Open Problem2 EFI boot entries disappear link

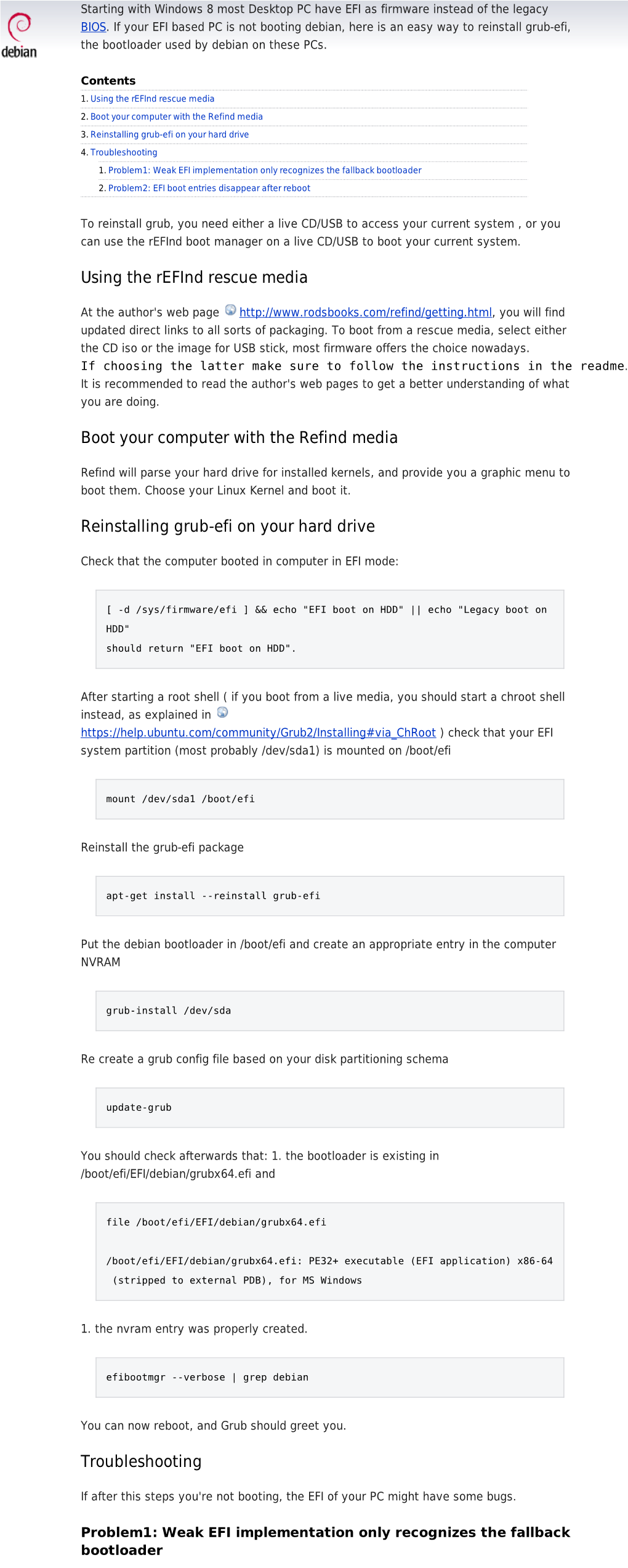pyautogui.click(x=209, y=188)
